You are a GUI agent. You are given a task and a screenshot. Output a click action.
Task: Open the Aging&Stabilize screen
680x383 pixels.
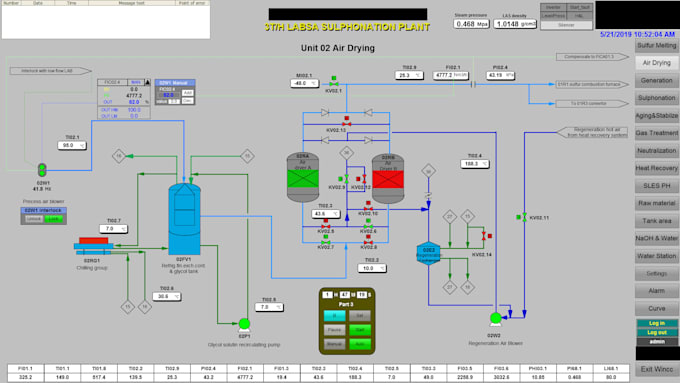click(x=657, y=116)
